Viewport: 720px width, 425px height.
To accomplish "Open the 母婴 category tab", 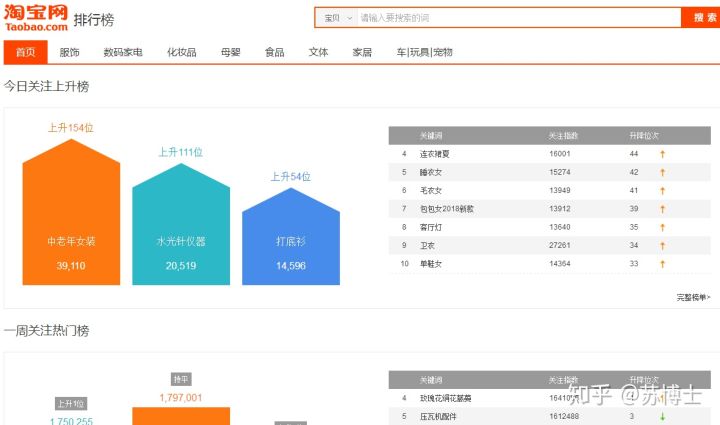I will click(x=231, y=52).
